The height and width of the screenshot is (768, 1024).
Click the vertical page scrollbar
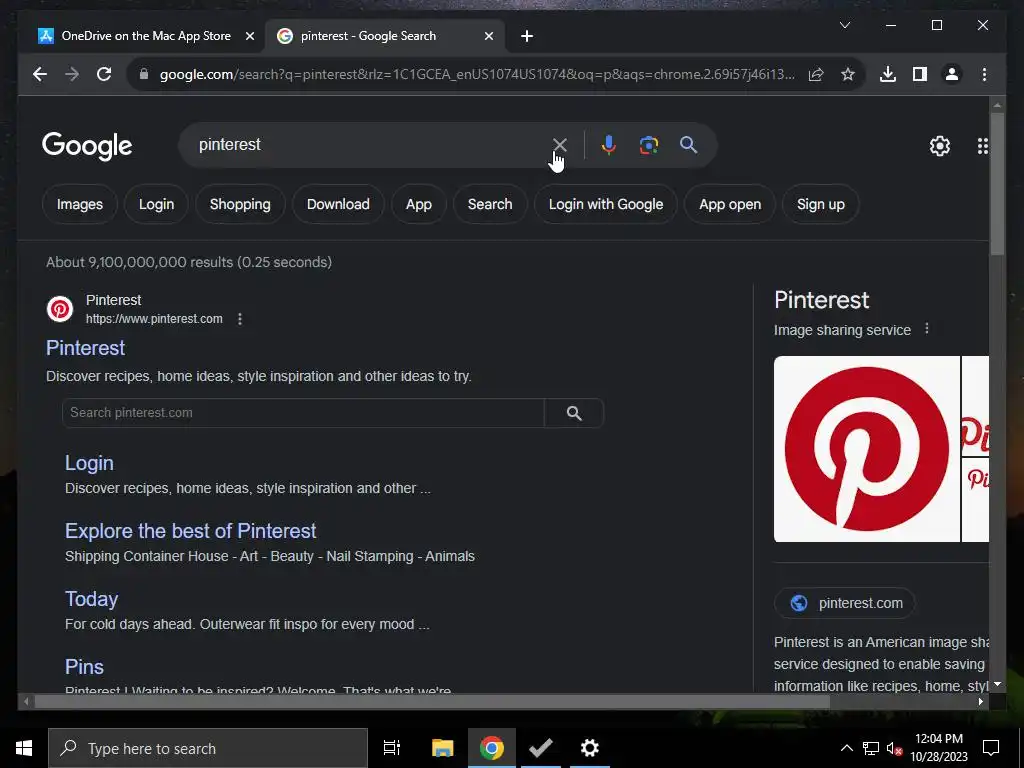(997, 186)
